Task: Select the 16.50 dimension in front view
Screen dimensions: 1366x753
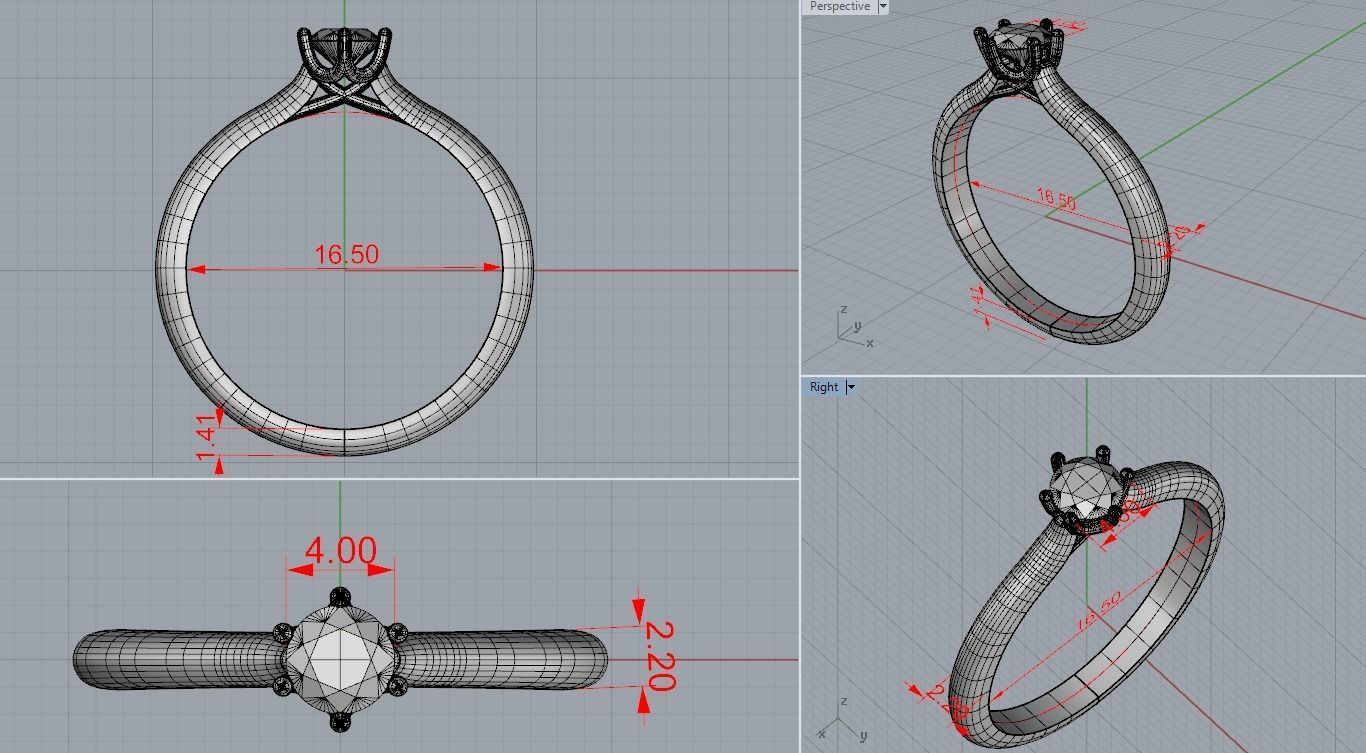Action: pos(347,255)
